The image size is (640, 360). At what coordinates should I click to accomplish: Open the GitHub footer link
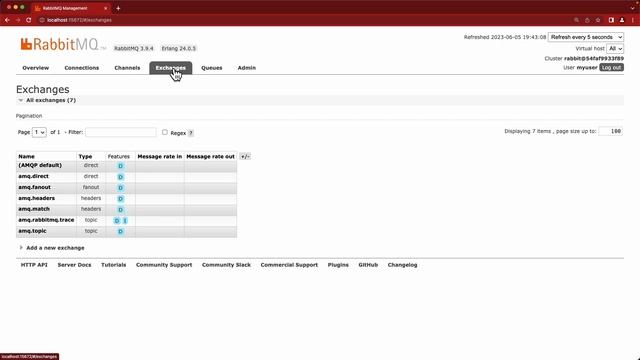click(368, 265)
